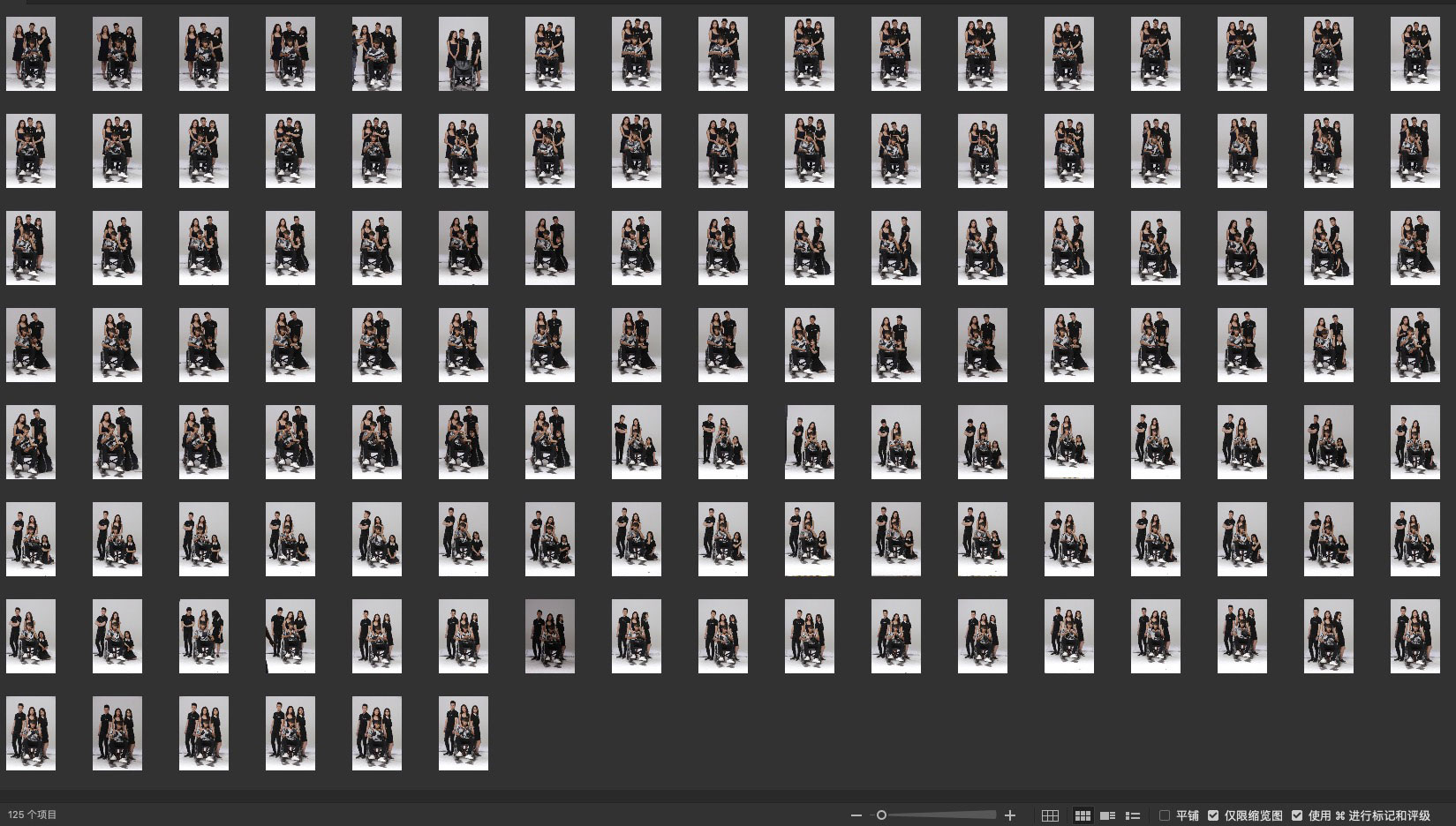The height and width of the screenshot is (826, 1456).
Task: Select the first thumbnail in the top row
Action: coord(31,54)
